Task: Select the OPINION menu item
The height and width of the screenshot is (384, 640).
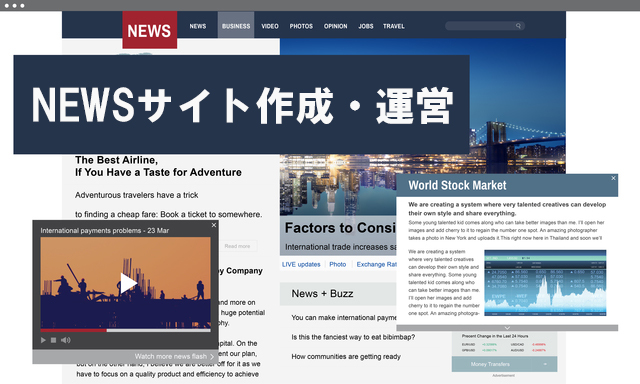Action: click(336, 26)
